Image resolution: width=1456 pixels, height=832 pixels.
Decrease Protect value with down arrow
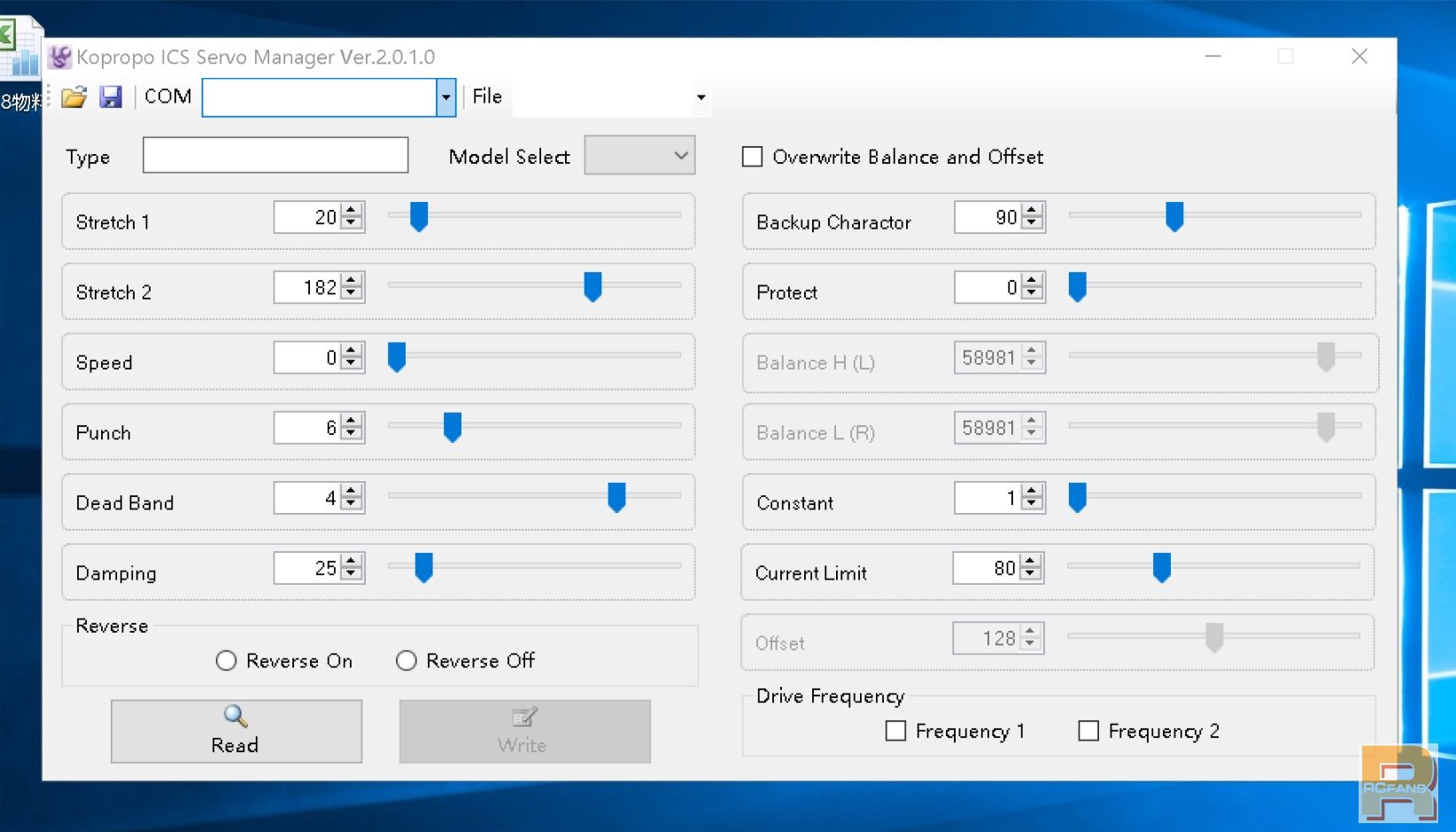coord(1032,293)
